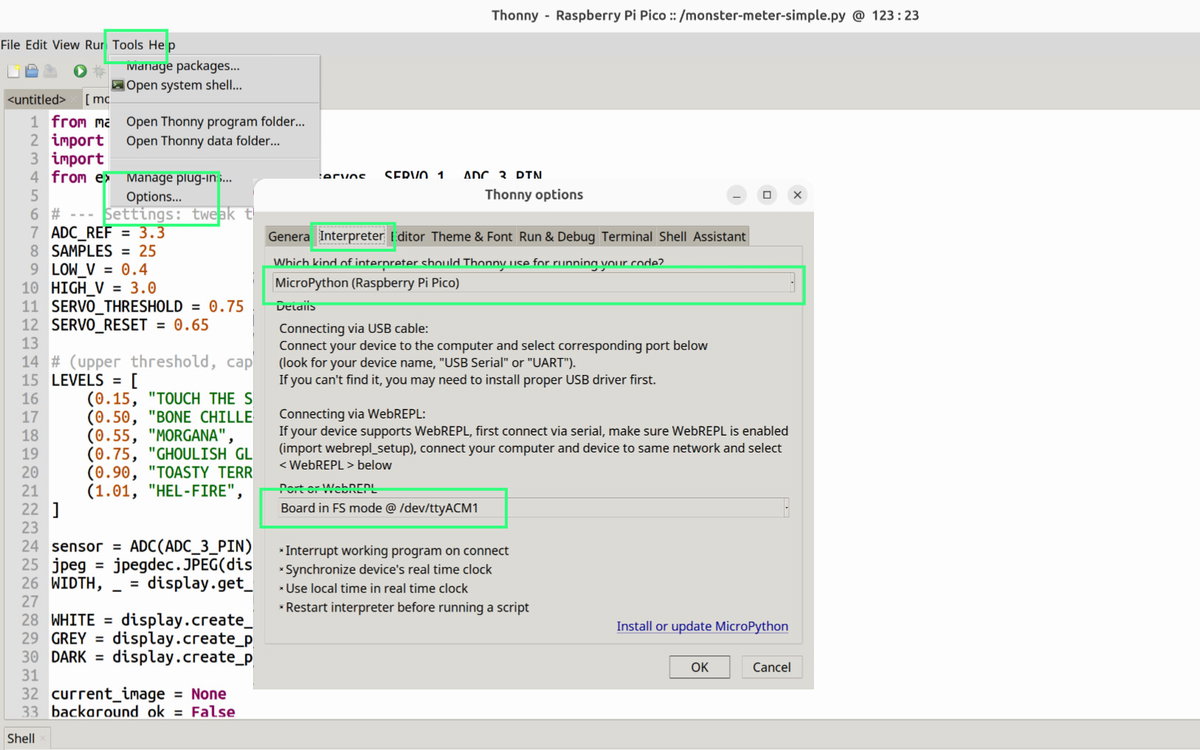Toggle Restart interpreter before running a script
1200x750 pixels.
[406, 607]
